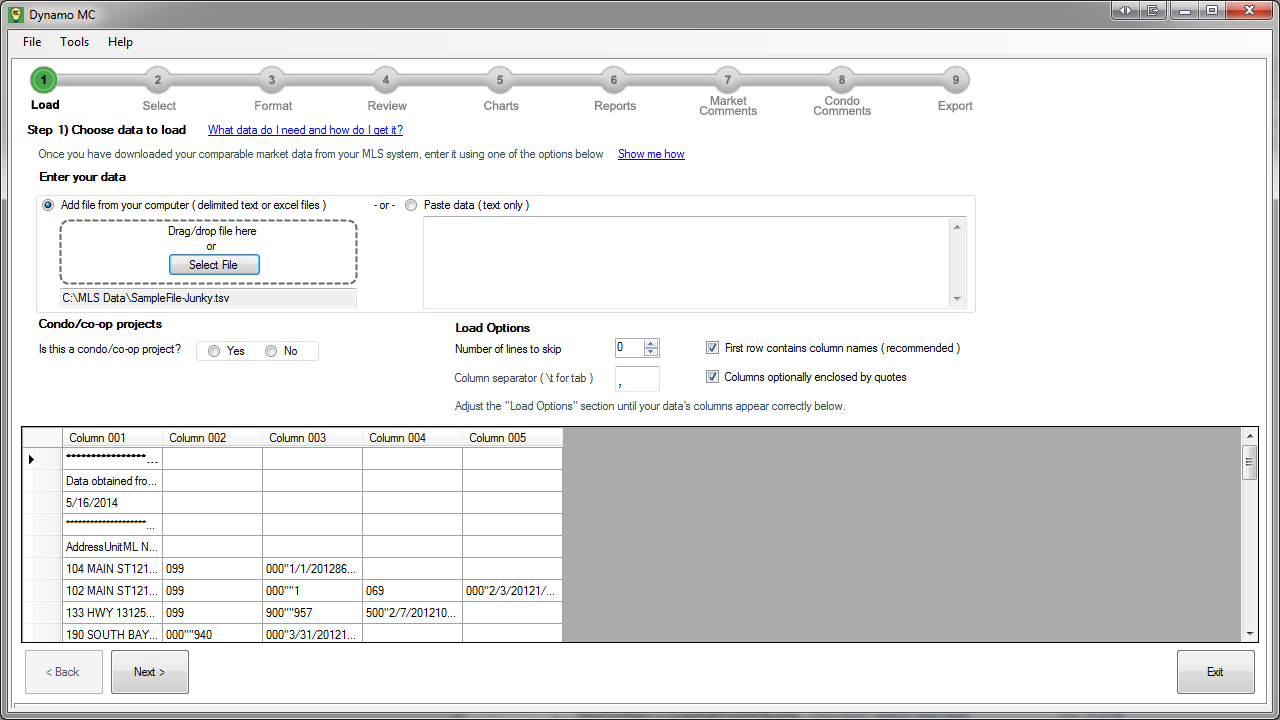Click the paste data text area

(x=686, y=262)
